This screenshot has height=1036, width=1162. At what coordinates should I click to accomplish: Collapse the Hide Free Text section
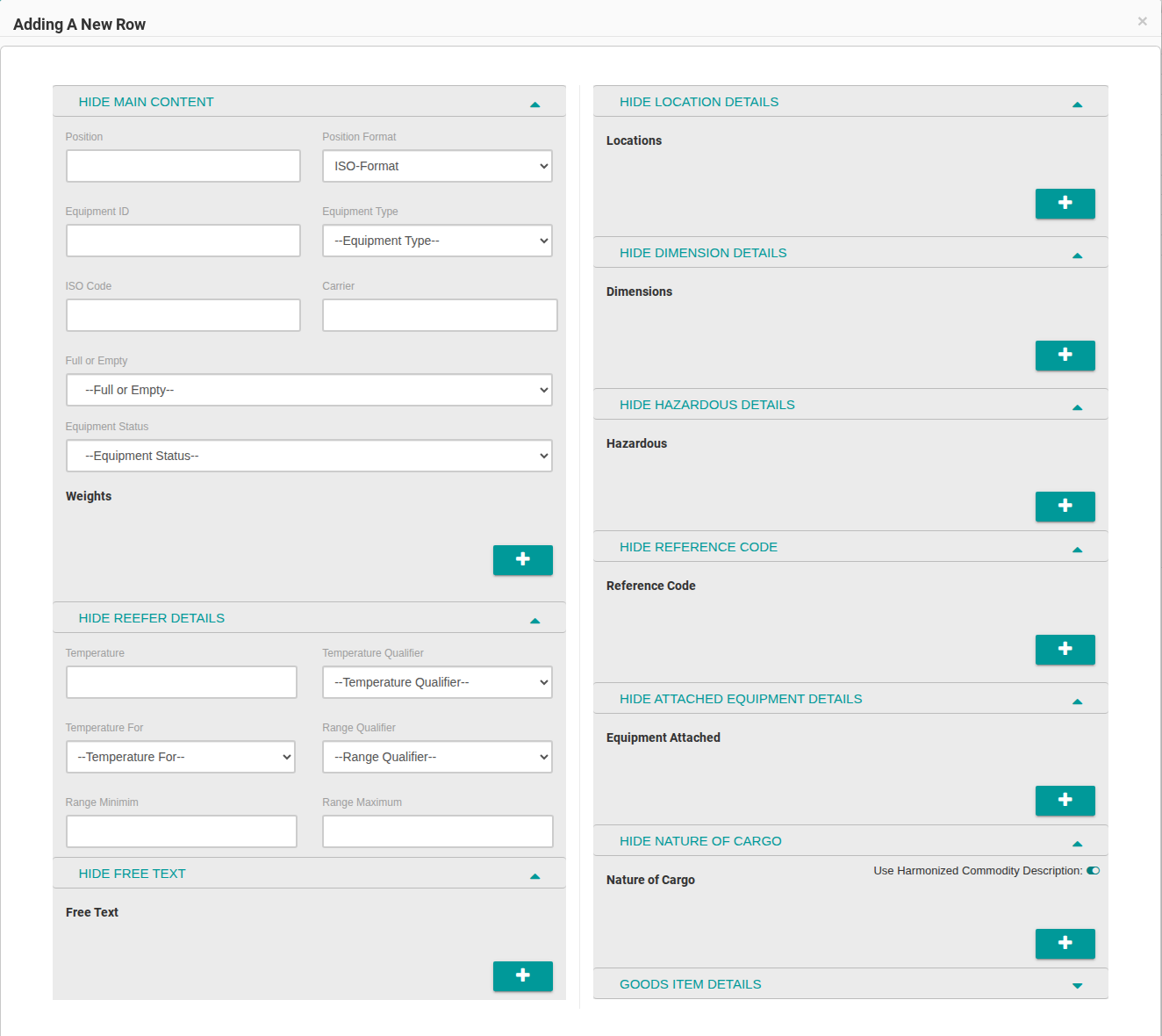pos(309,874)
